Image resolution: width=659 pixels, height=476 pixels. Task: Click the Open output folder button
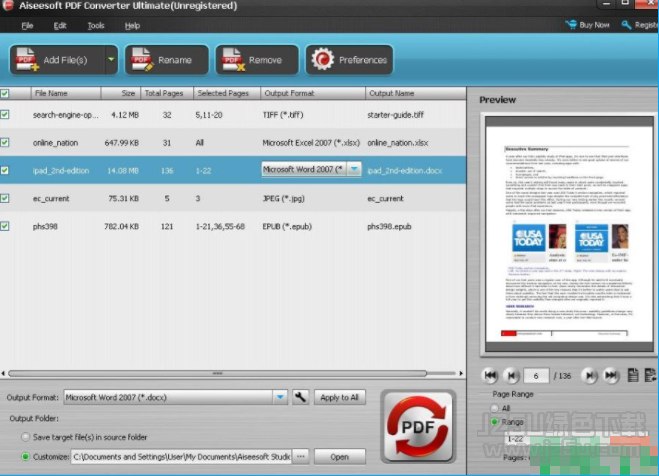(x=340, y=457)
